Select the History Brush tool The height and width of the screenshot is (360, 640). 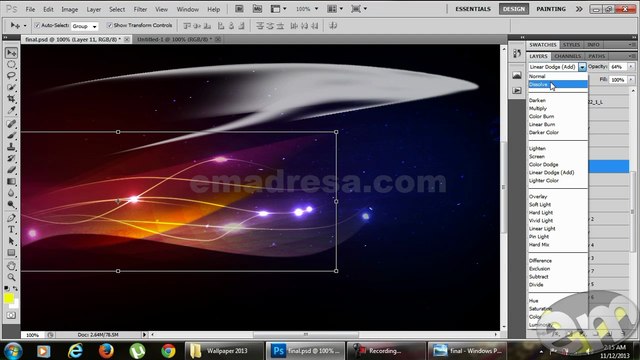tap(11, 158)
